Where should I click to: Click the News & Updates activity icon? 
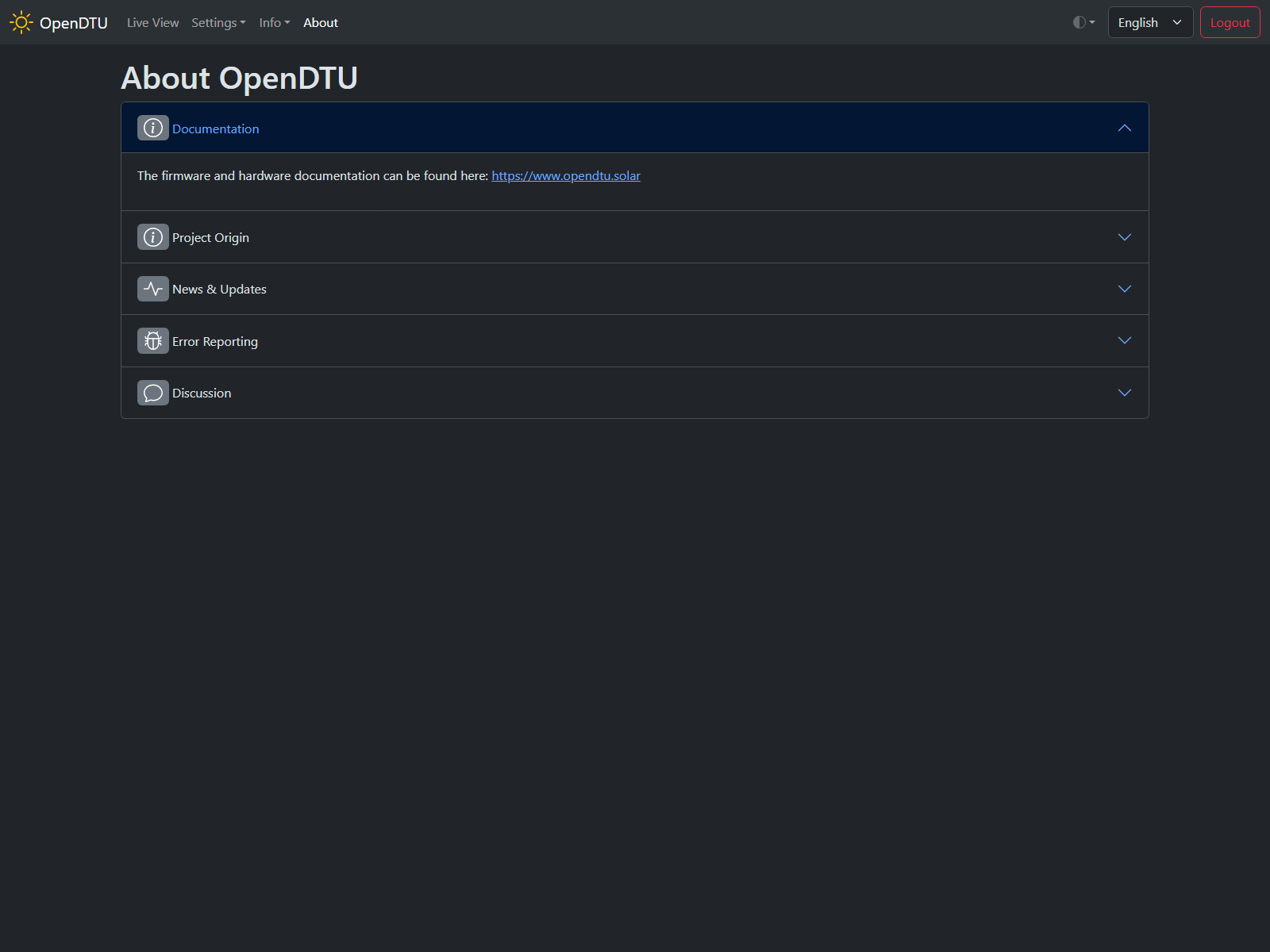[153, 289]
